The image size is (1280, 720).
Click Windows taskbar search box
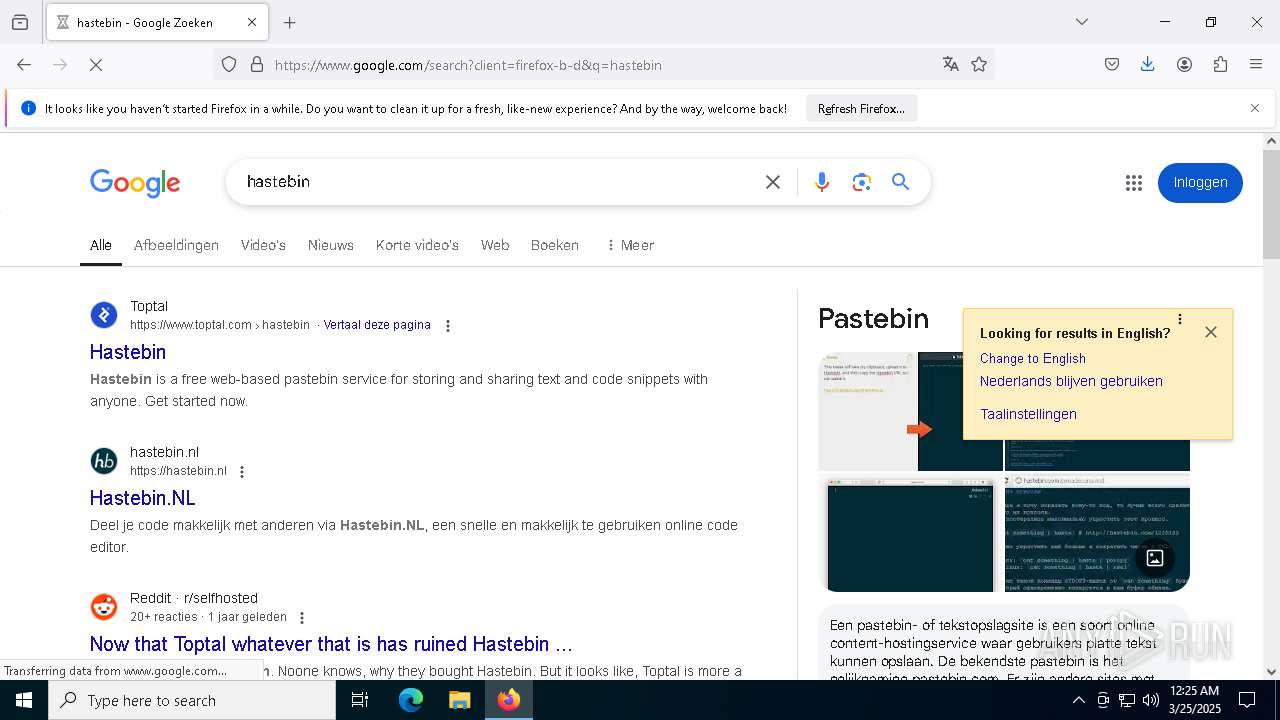(x=192, y=700)
